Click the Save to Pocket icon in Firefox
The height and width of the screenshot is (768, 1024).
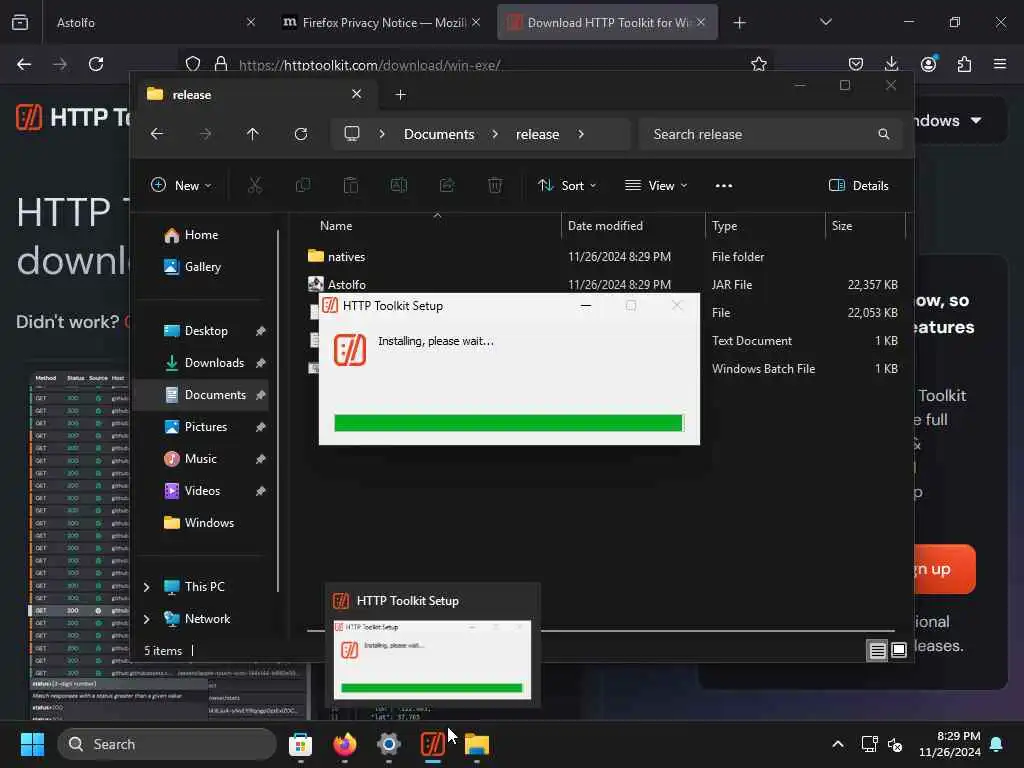[856, 64]
